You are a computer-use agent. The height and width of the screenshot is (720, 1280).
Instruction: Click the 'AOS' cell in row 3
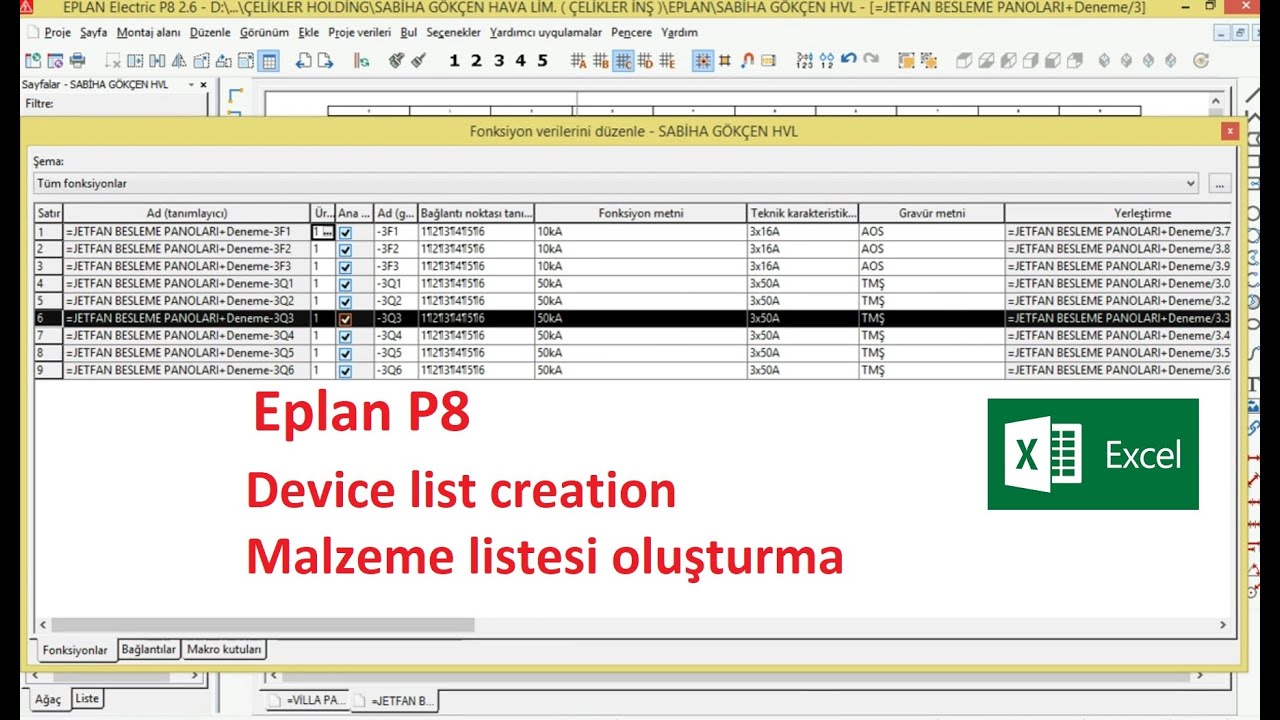coord(931,267)
